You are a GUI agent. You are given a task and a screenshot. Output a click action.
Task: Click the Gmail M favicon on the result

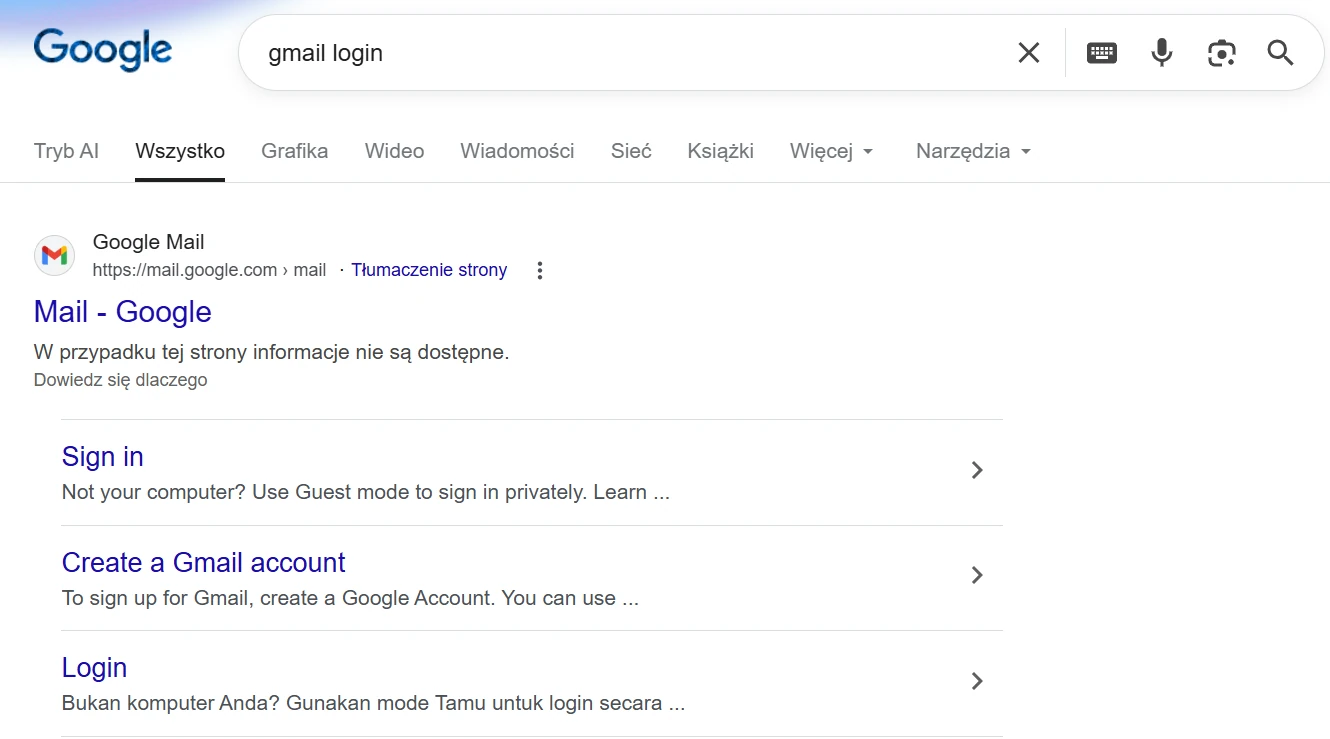tap(54, 256)
